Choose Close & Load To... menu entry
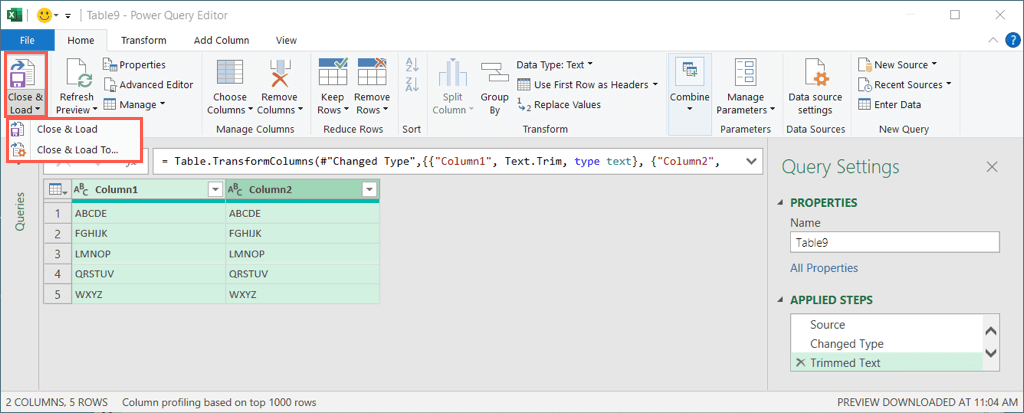Screen dimensions: 1024x413 [x=76, y=150]
